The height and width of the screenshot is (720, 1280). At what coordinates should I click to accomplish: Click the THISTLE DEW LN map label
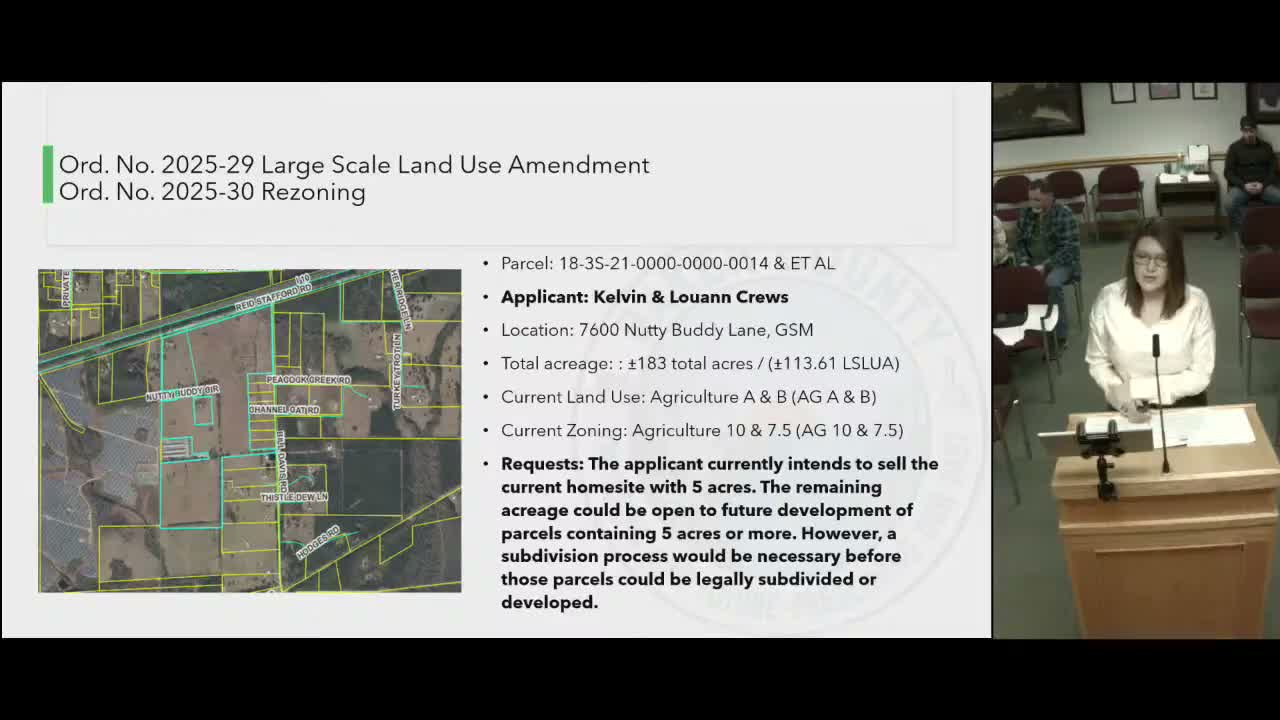[294, 497]
